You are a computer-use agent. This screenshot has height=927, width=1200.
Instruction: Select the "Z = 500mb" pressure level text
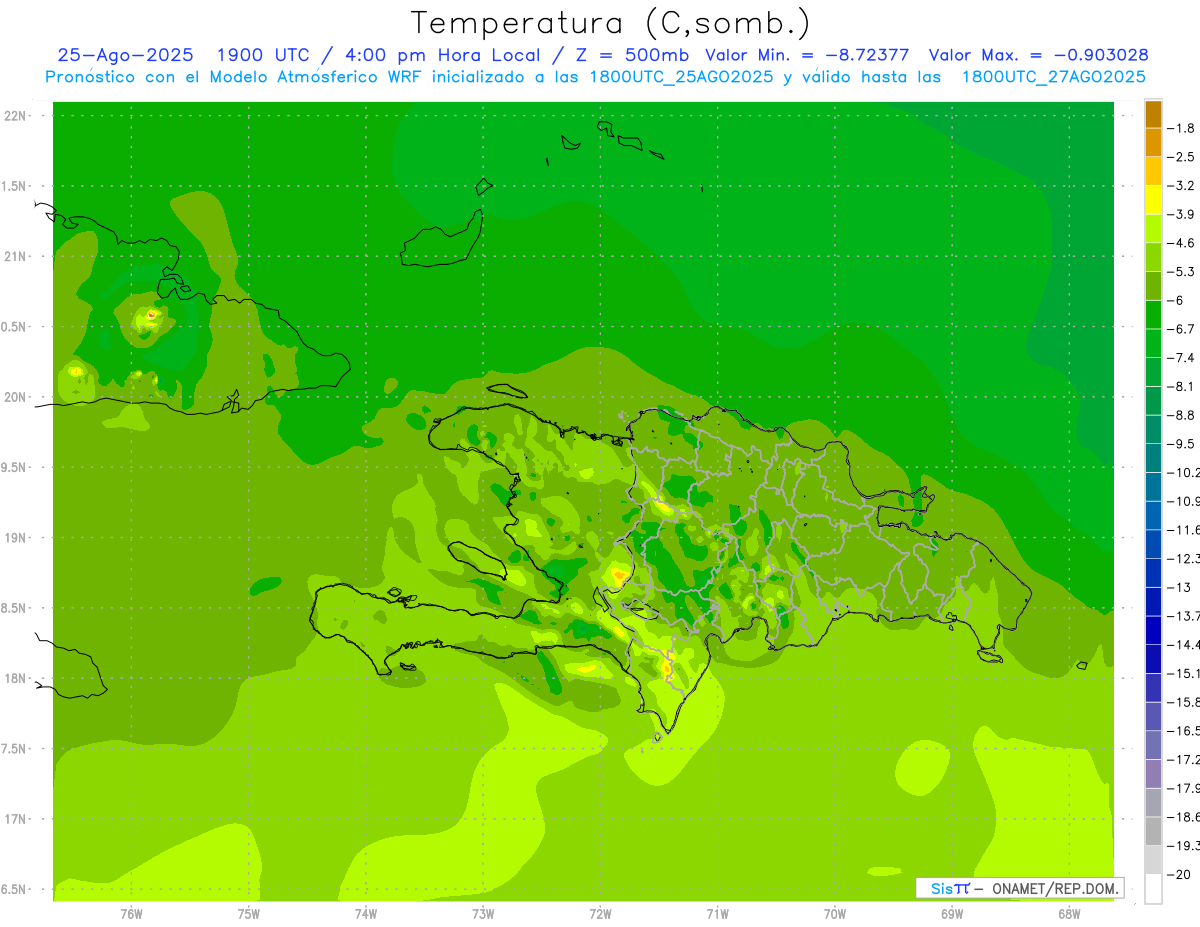(629, 55)
